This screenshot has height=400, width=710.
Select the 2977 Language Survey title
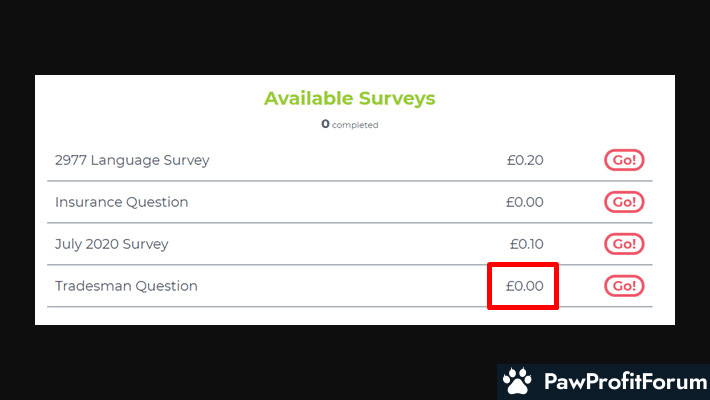click(x=132, y=160)
